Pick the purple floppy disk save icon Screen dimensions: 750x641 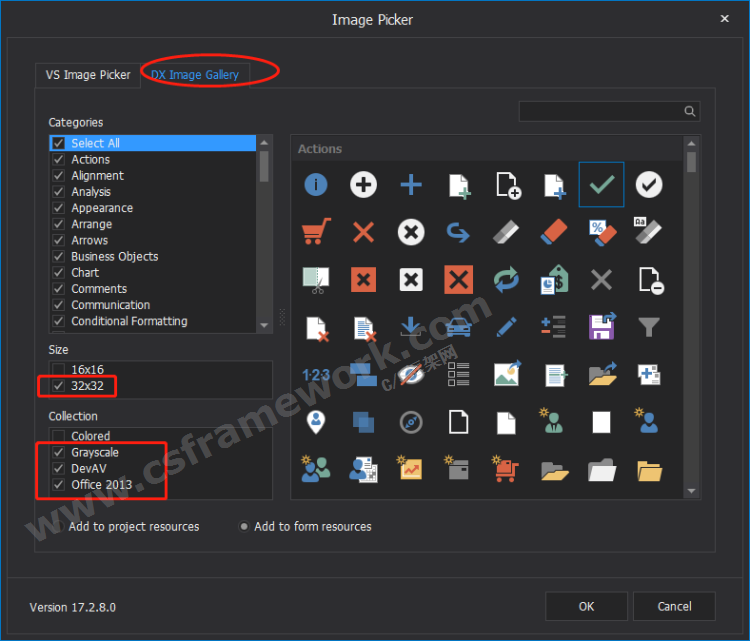602,326
